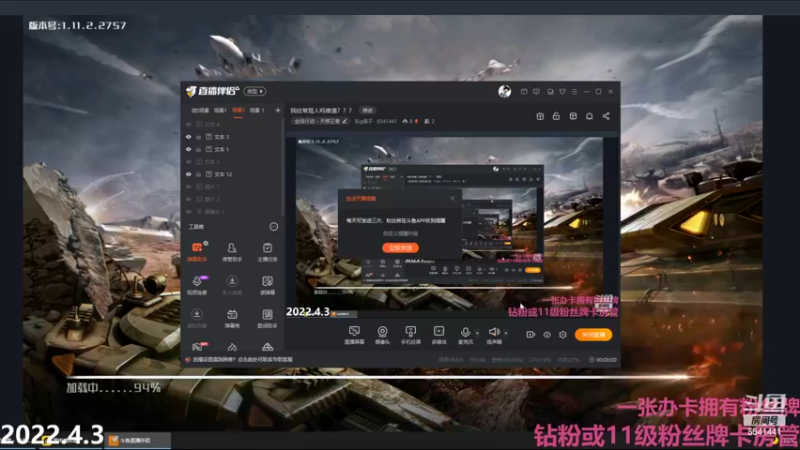Viewport: 800px width, 450px height.
Task: Switch to the first scene tab in the row
Action: (200, 110)
